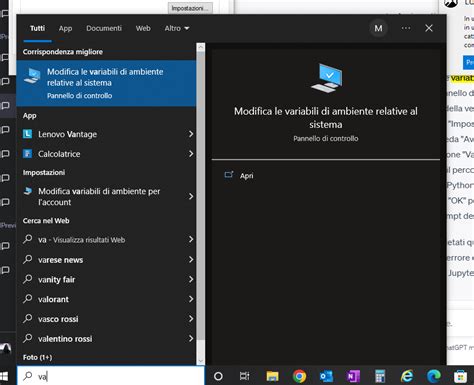
Task: Select 'va - Visualizza risultati Web' suggestion
Action: (x=106, y=239)
